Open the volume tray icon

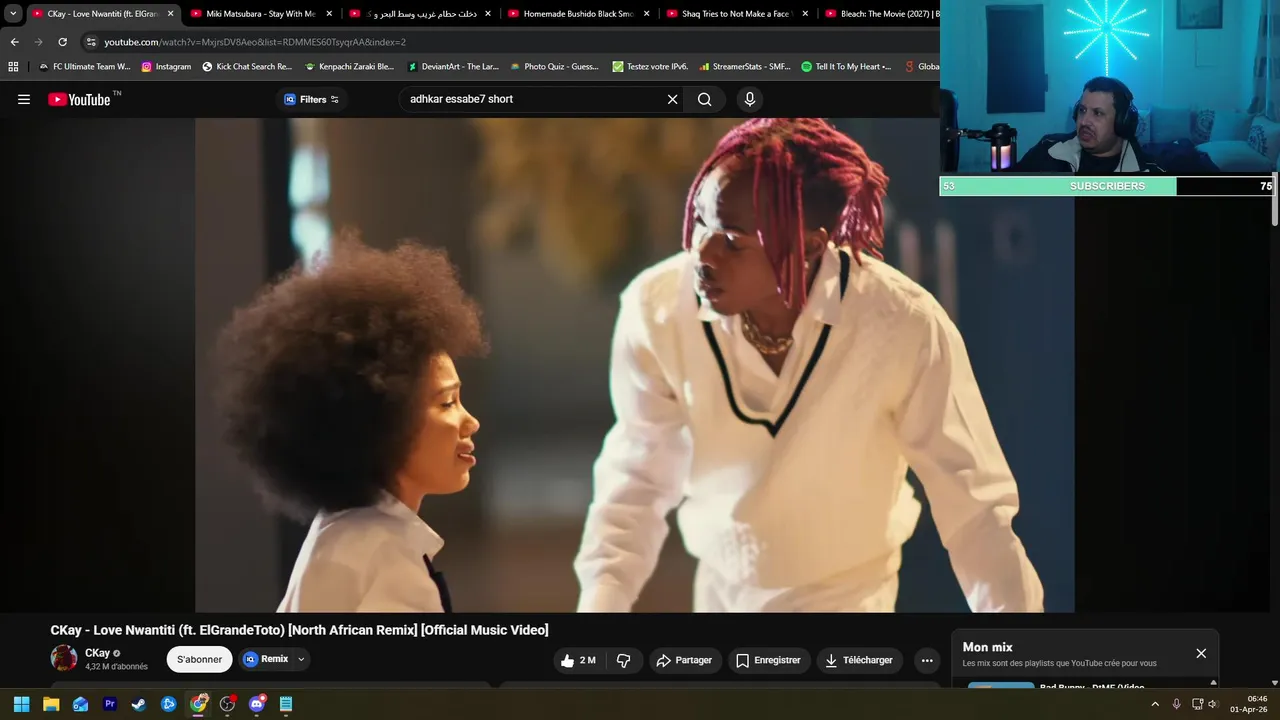(1212, 704)
